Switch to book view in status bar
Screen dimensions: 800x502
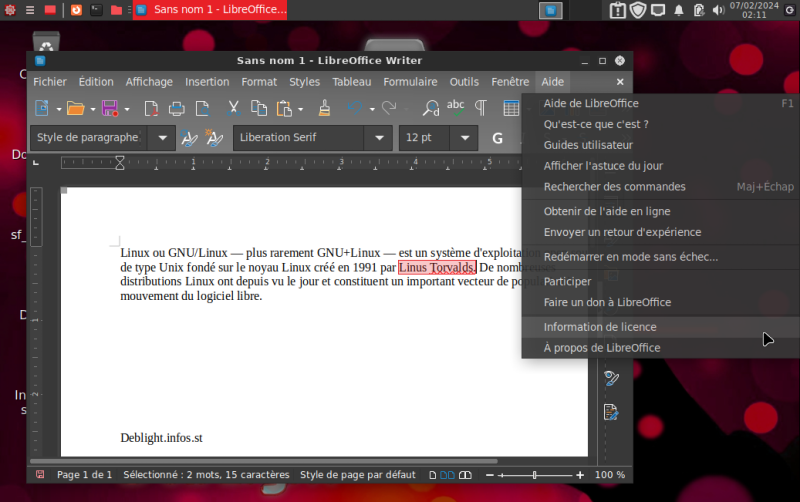coord(467,475)
